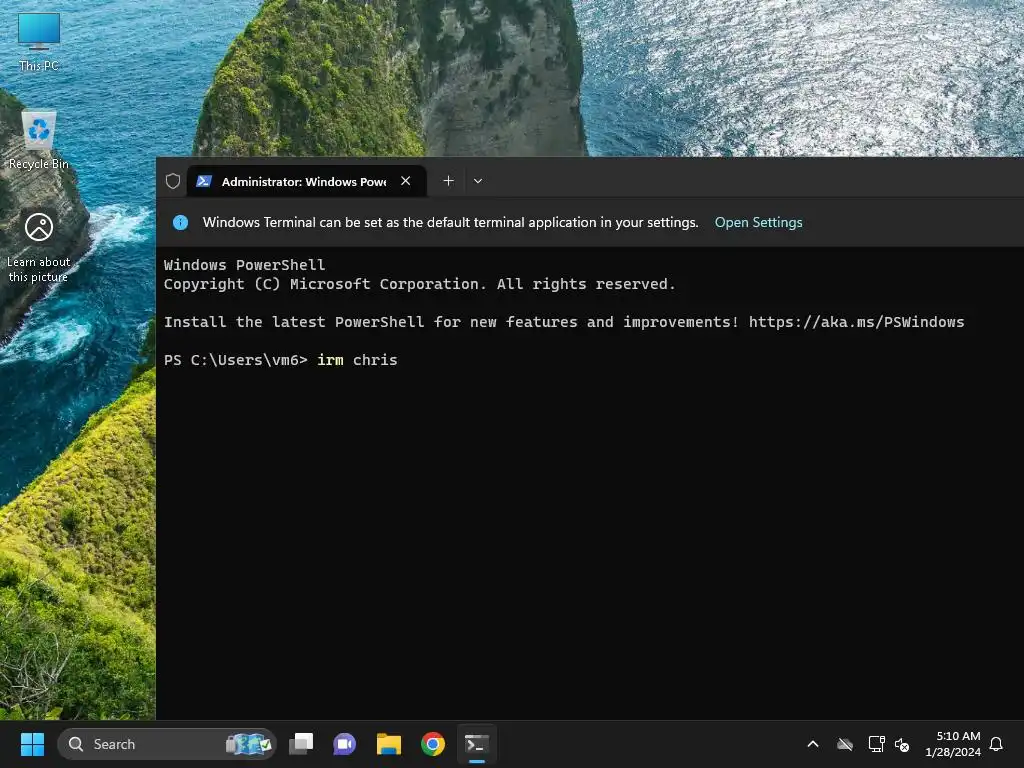Image resolution: width=1024 pixels, height=768 pixels.
Task: Open the clock showing 5:10 AM
Action: pos(953,744)
